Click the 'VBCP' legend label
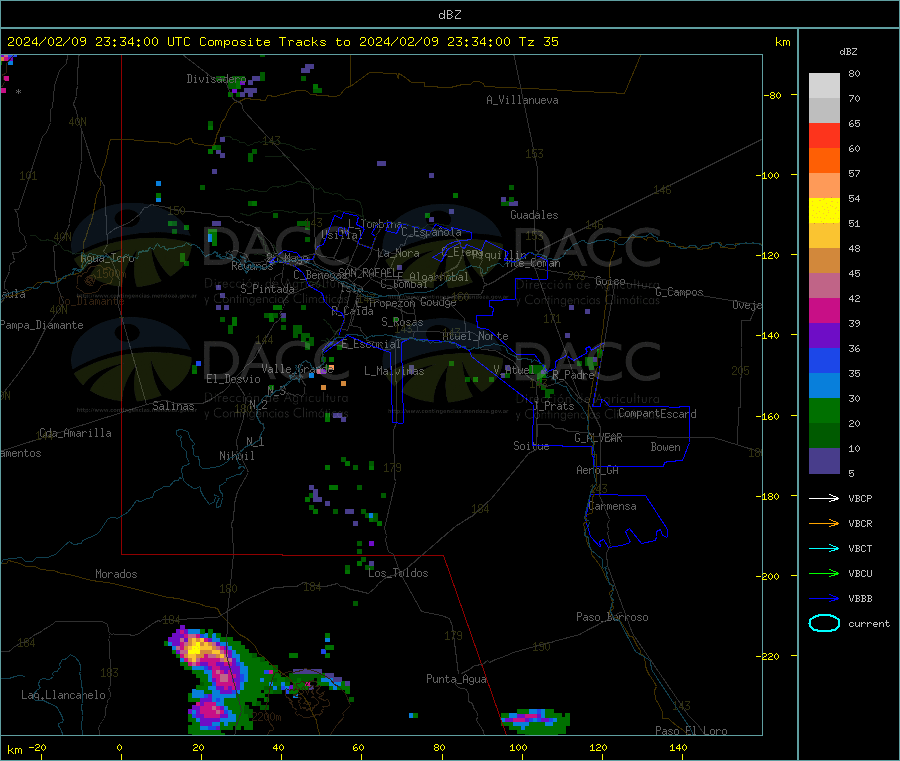 (x=860, y=498)
